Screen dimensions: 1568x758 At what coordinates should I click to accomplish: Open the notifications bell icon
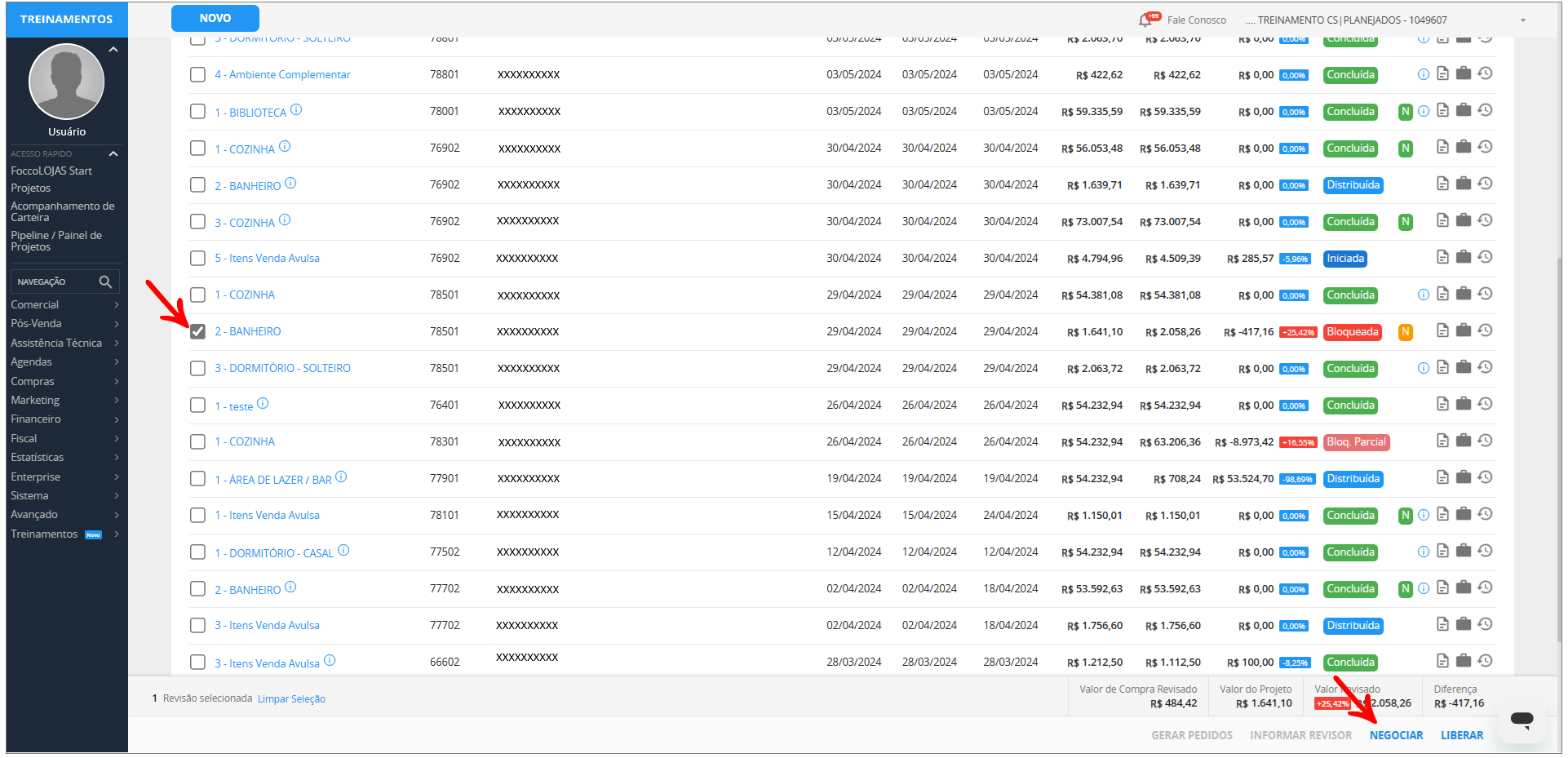click(x=1147, y=20)
